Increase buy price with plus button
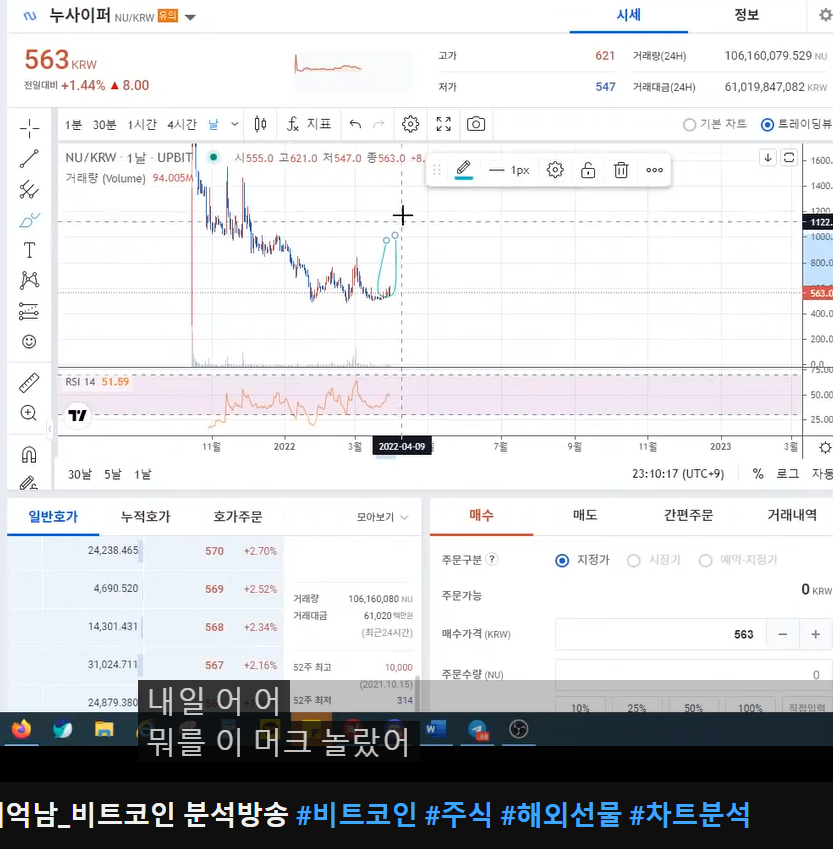Viewport: 833px width, 849px height. 815,634
